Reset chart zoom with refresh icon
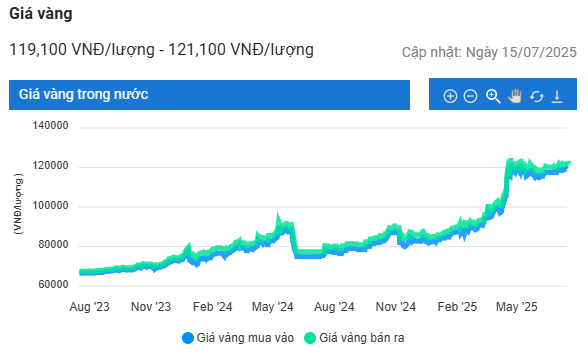The image size is (588, 361). coord(537,96)
